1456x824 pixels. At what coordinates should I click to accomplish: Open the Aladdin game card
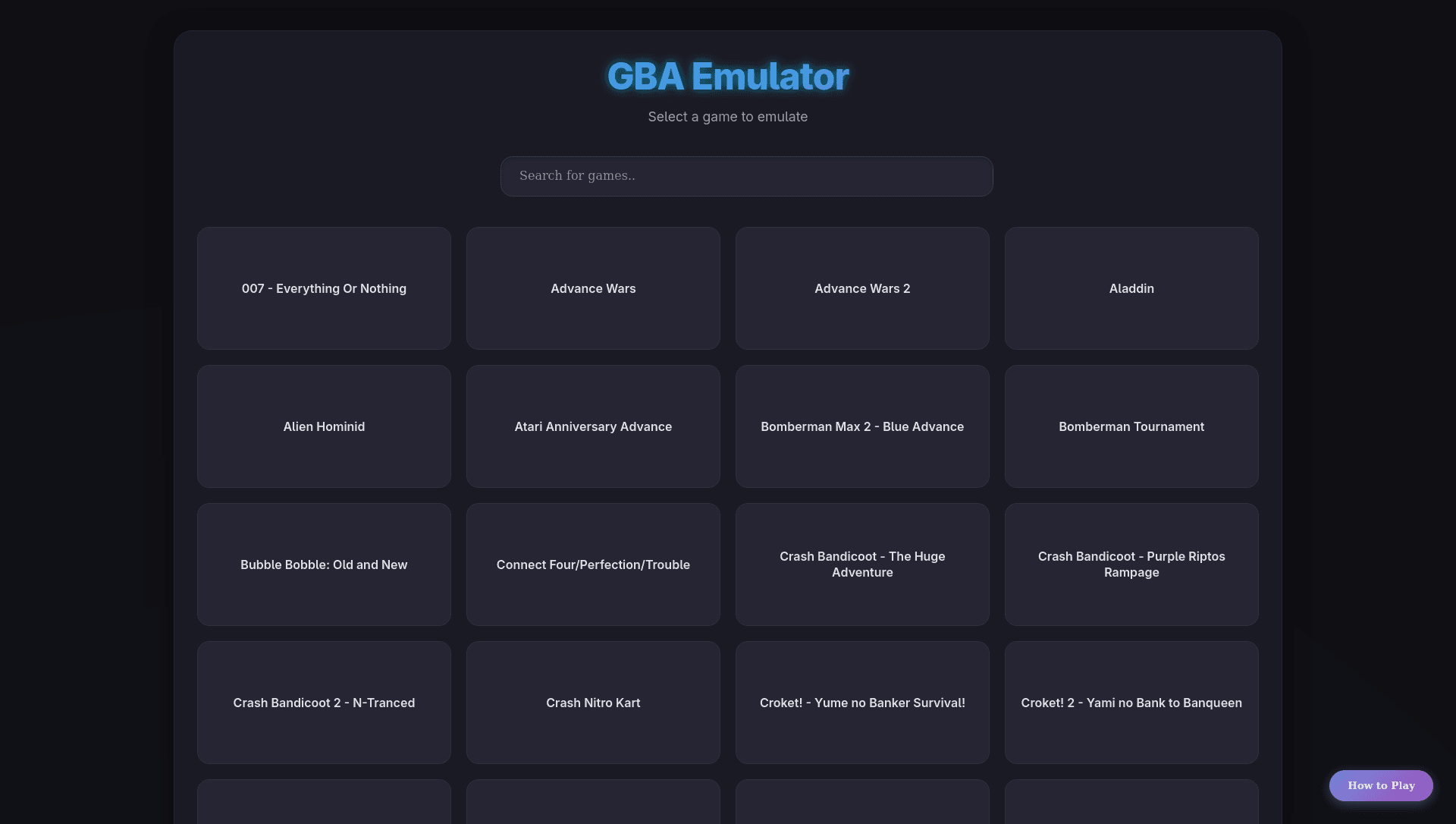[x=1131, y=288]
